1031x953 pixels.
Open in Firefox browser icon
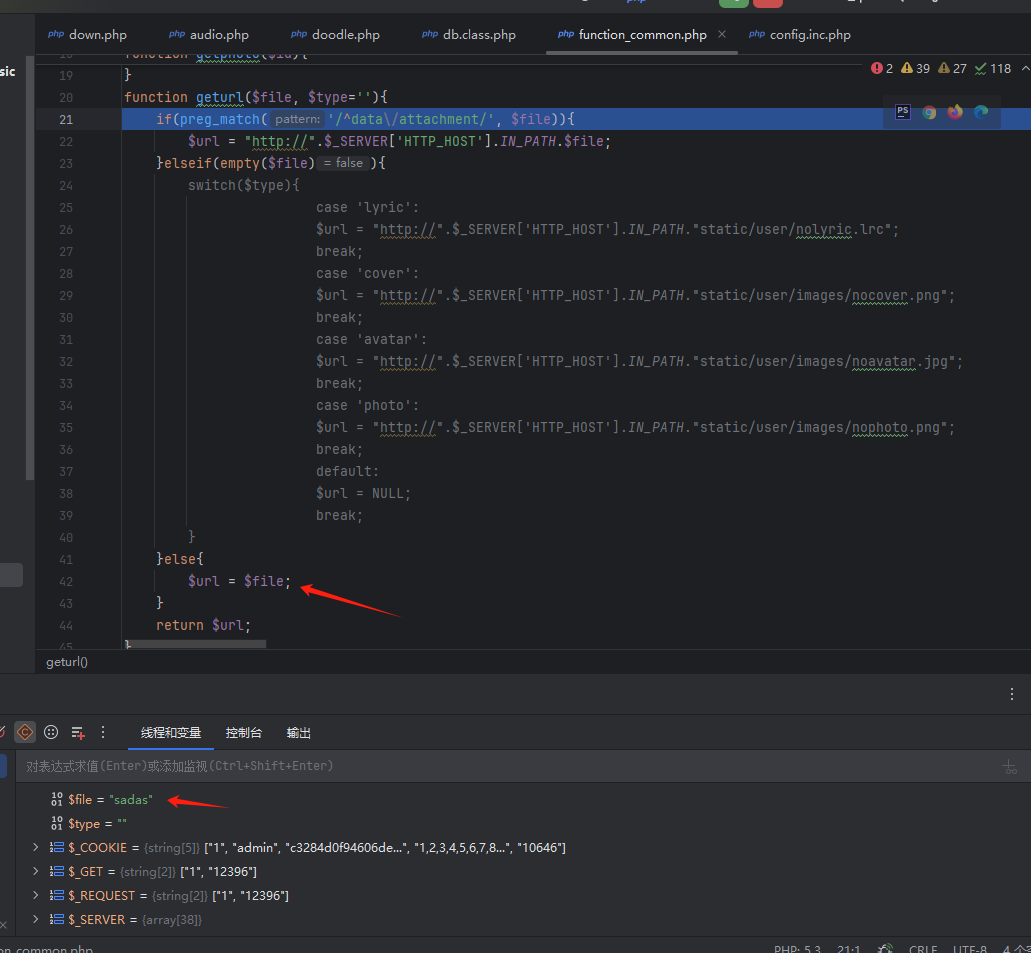coord(955,112)
